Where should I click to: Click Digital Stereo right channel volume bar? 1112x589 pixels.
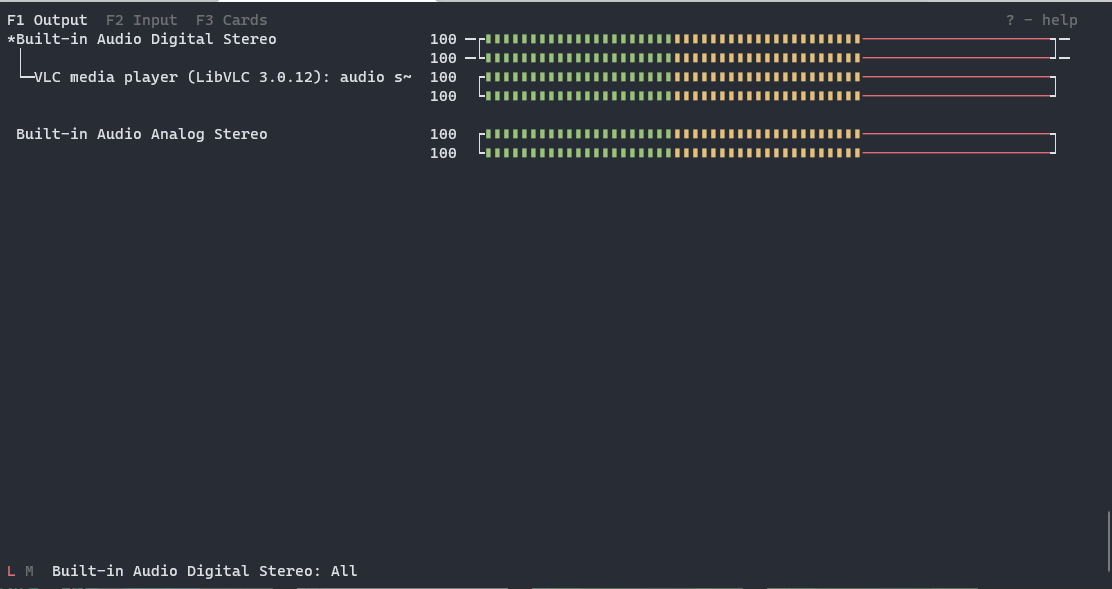(768, 58)
